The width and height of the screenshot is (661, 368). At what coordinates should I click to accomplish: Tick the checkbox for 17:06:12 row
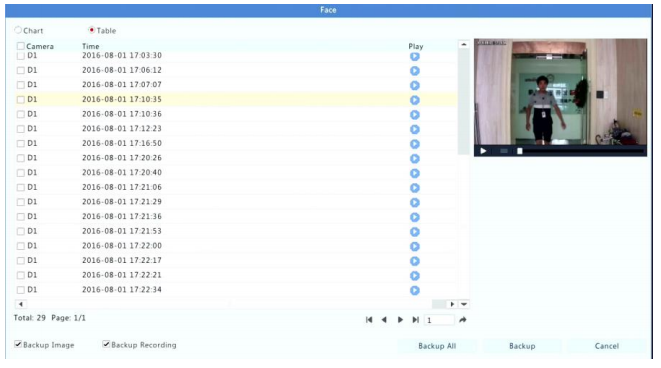(x=20, y=70)
